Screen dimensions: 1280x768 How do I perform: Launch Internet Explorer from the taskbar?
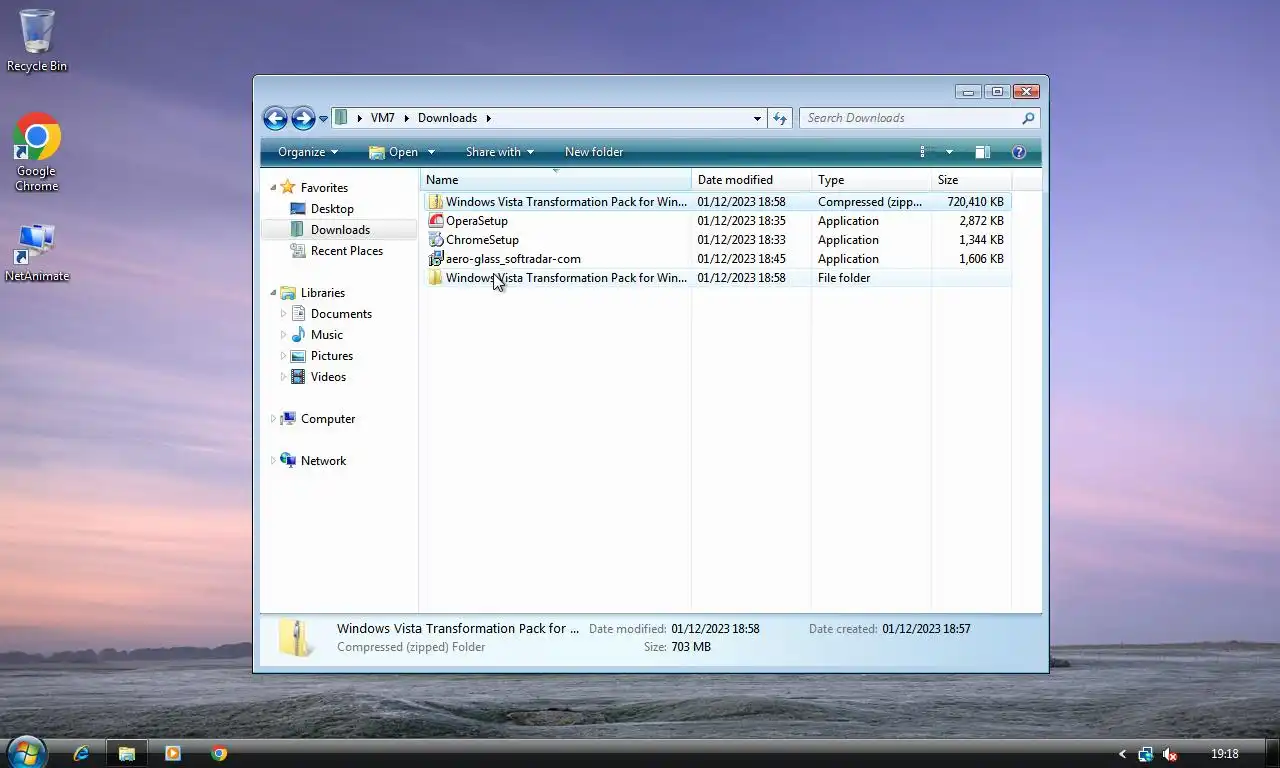click(81, 753)
